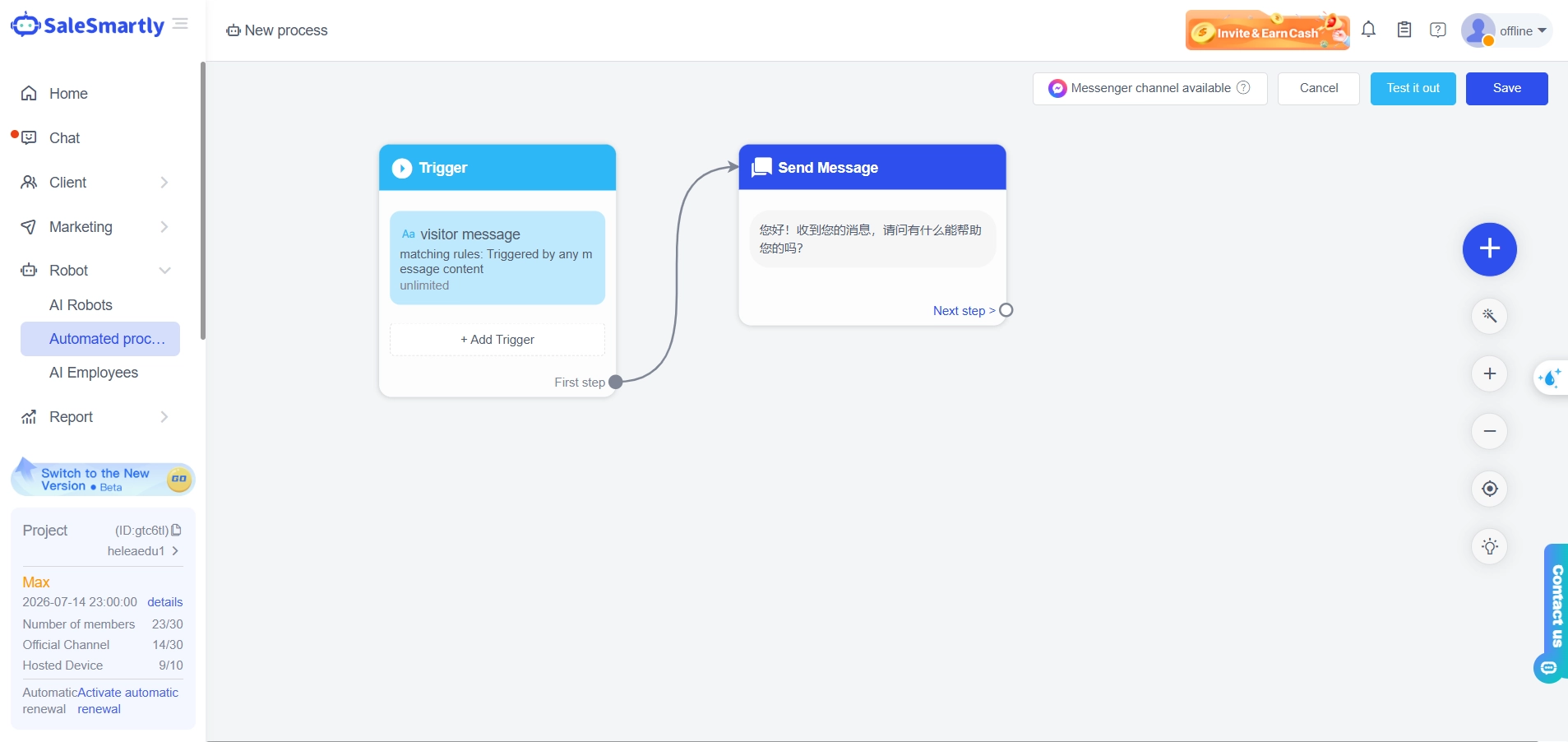Click Next step link
The height and width of the screenshot is (742, 1568).
tap(964, 311)
